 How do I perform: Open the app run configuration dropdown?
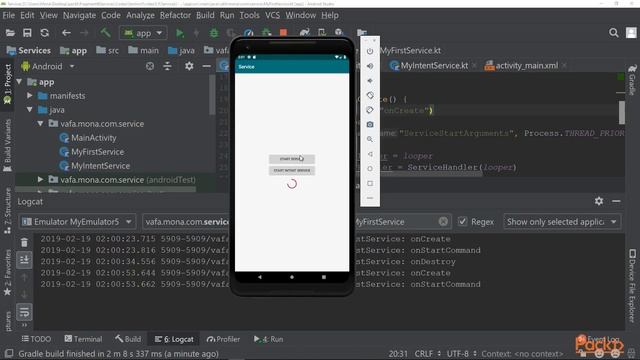pyautogui.click(x=143, y=33)
